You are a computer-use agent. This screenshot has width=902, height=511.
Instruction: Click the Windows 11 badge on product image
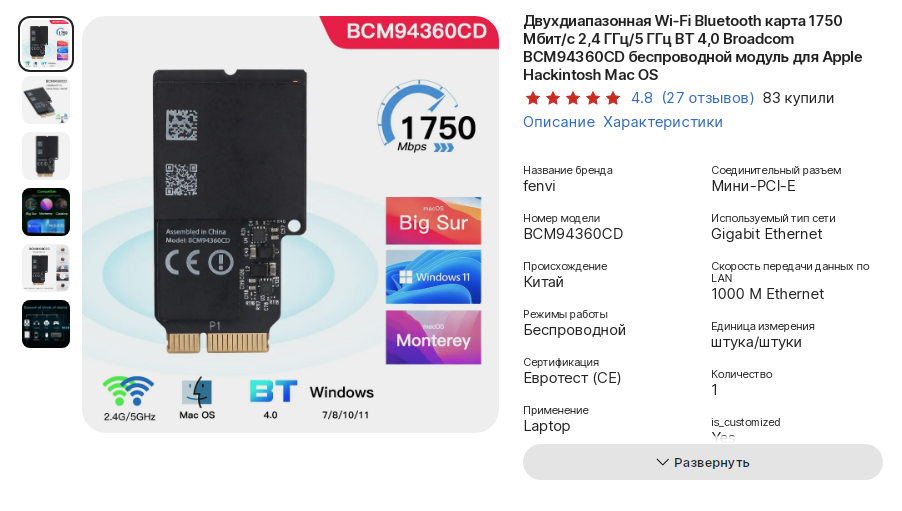point(433,277)
